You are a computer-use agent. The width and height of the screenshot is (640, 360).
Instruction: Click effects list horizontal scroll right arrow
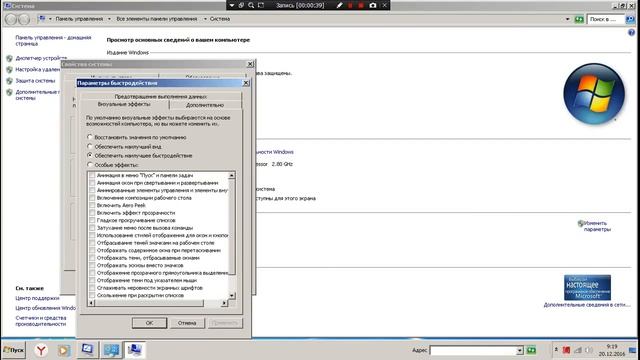tap(224, 303)
